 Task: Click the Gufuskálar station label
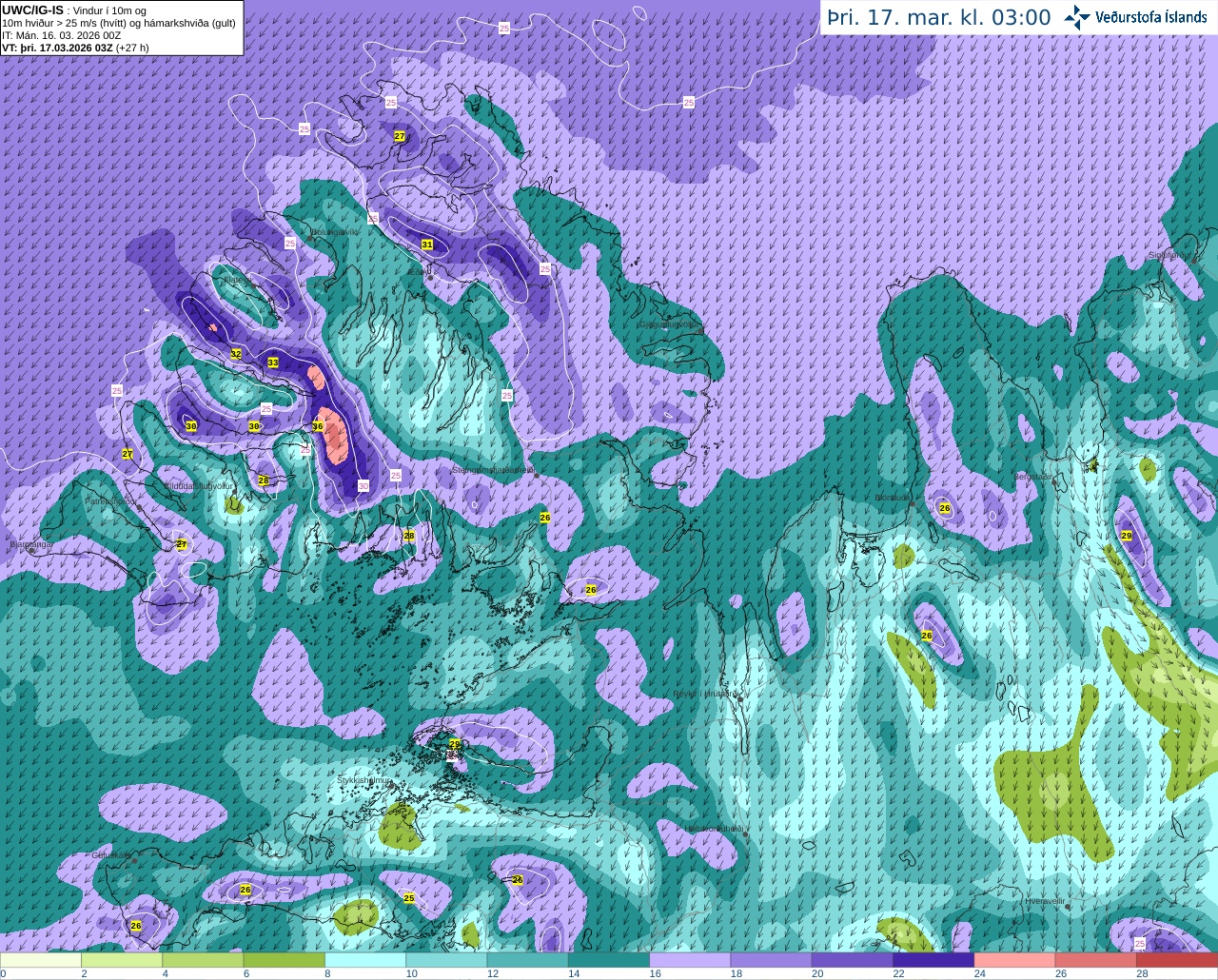point(111,854)
